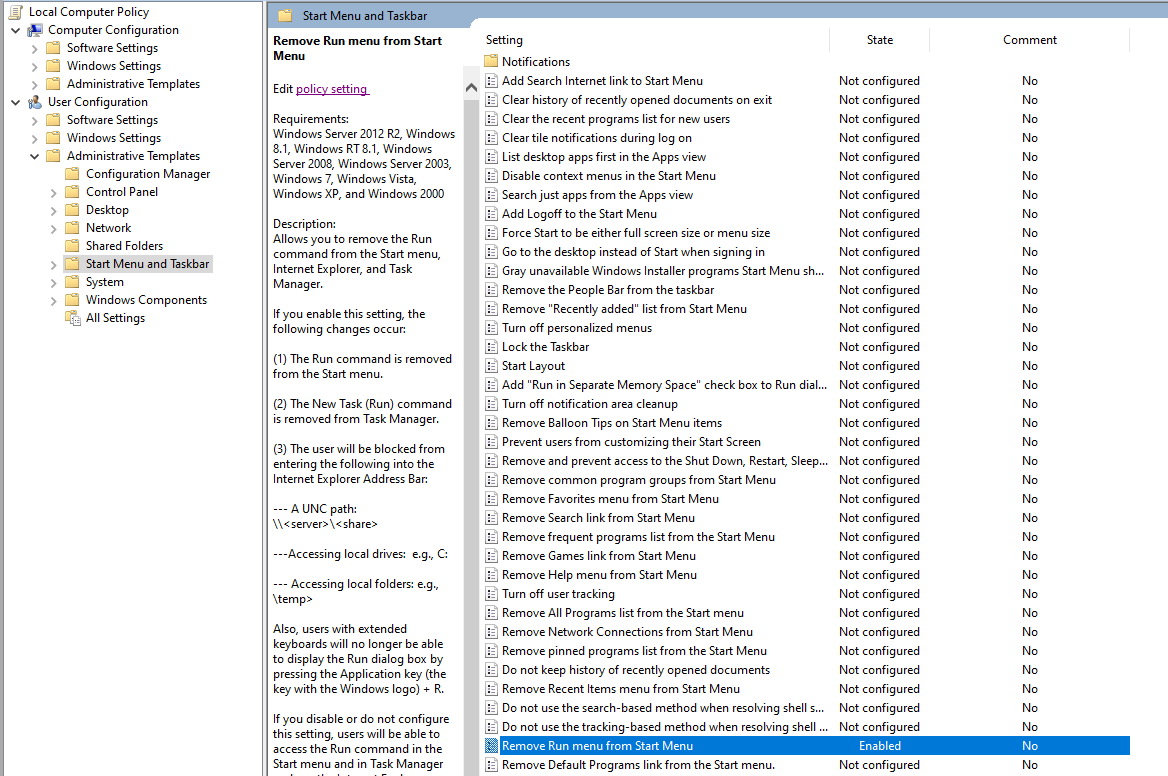Select Start Menu and Taskbar in tree
The width and height of the screenshot is (1168, 776).
(x=147, y=264)
